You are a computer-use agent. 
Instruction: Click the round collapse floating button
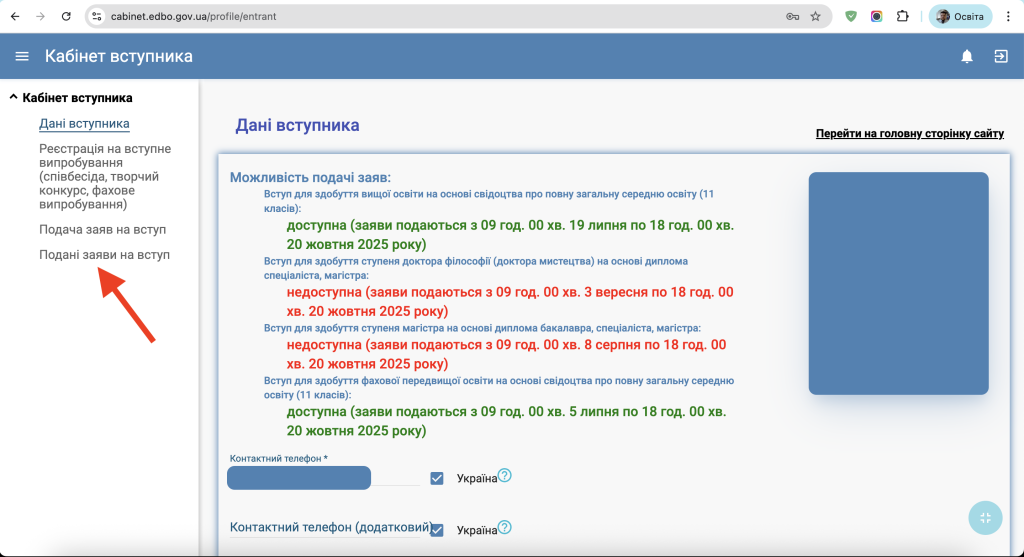click(985, 518)
